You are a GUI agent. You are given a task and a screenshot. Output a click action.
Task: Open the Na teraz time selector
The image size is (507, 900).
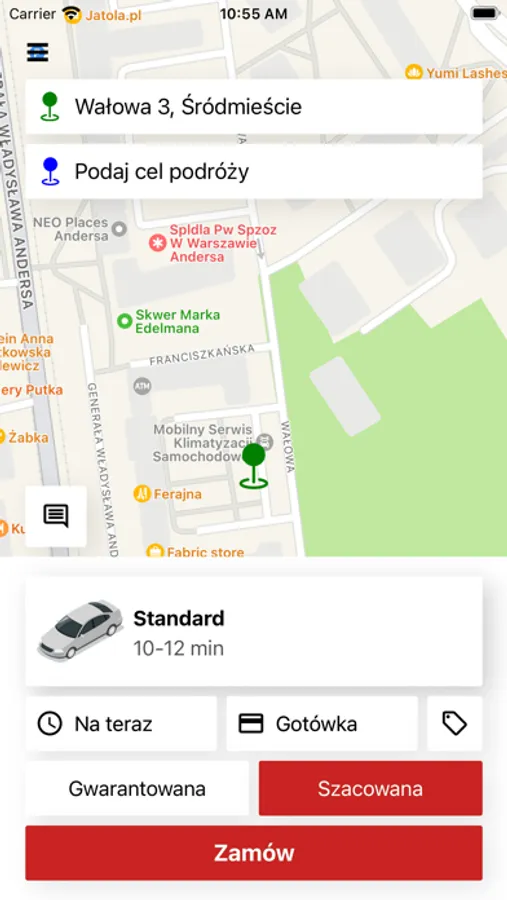[x=121, y=723]
